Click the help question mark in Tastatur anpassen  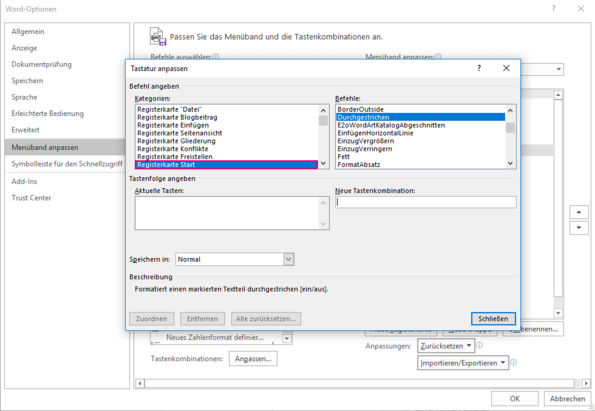[x=479, y=68]
